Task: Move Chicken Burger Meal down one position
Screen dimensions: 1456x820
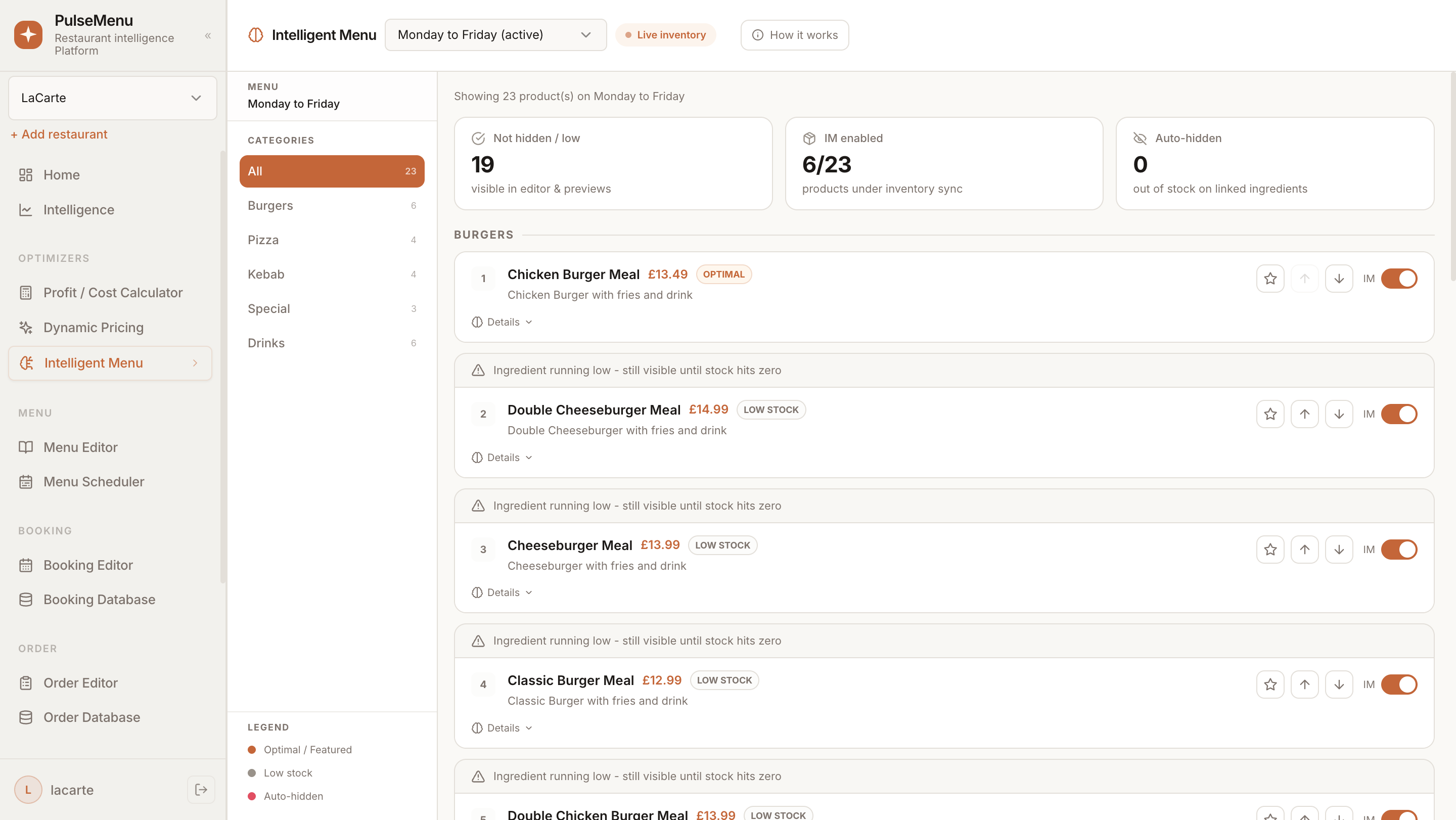Action: [1339, 279]
